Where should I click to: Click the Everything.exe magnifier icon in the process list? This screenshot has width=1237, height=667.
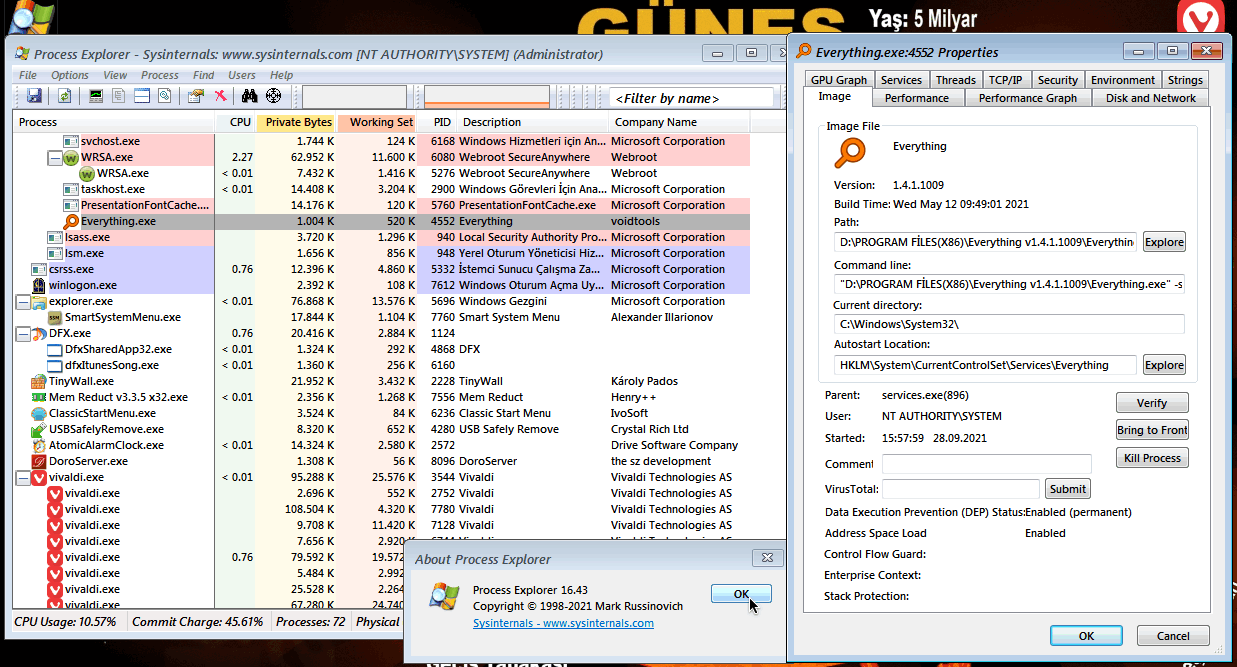pos(71,221)
